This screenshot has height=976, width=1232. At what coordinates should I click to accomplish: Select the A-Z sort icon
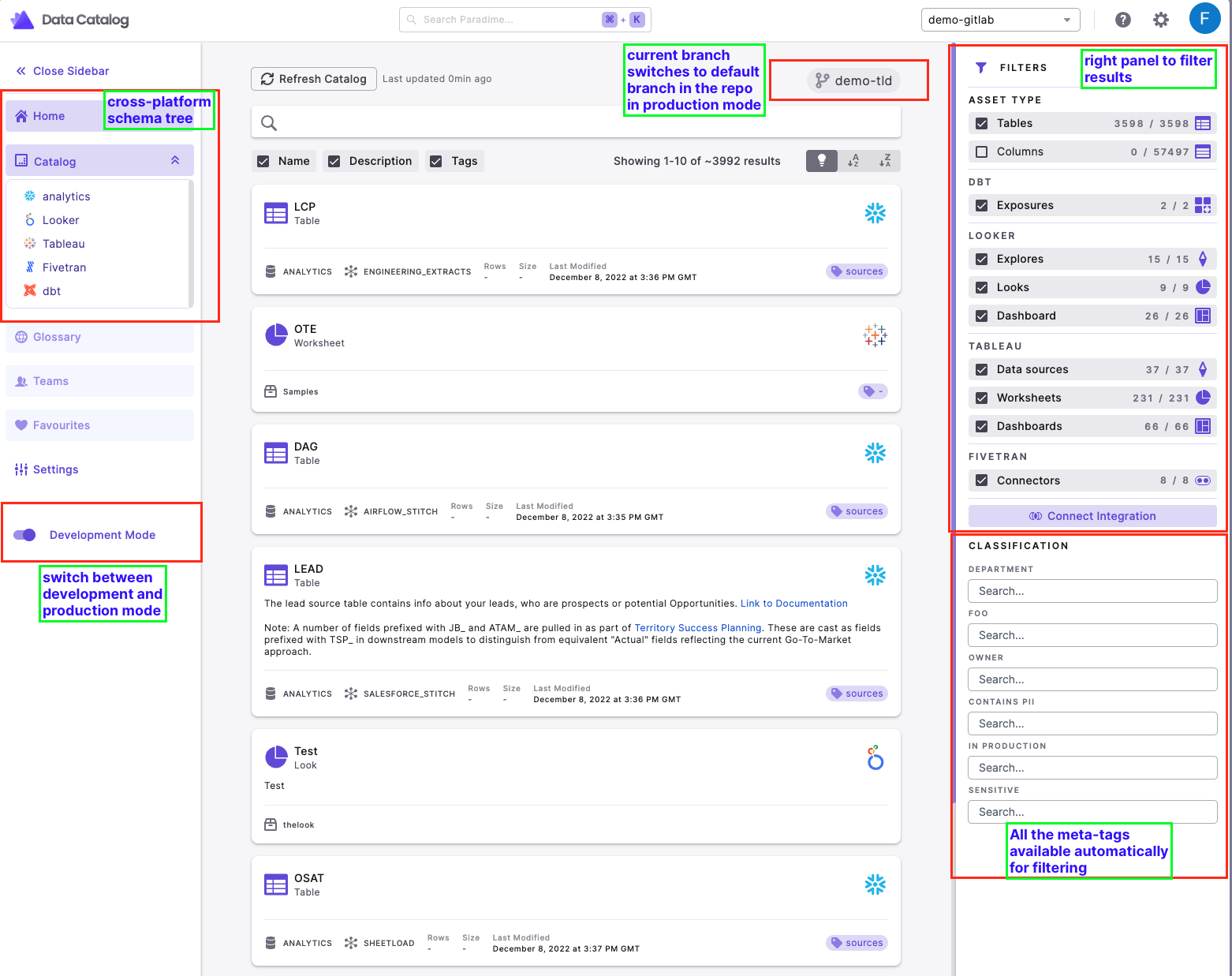853,160
